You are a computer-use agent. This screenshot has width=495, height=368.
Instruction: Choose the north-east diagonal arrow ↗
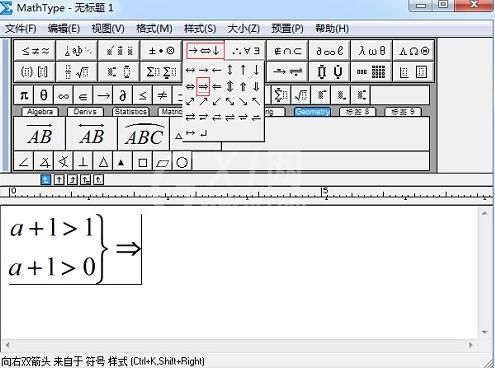(203, 101)
